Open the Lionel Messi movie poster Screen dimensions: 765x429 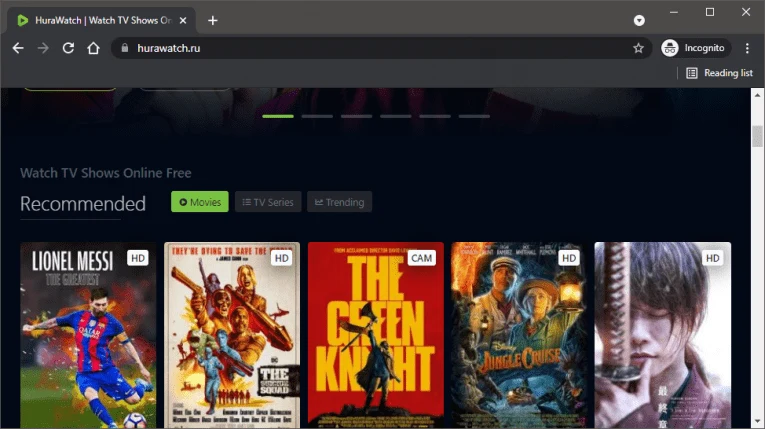[x=88, y=335]
